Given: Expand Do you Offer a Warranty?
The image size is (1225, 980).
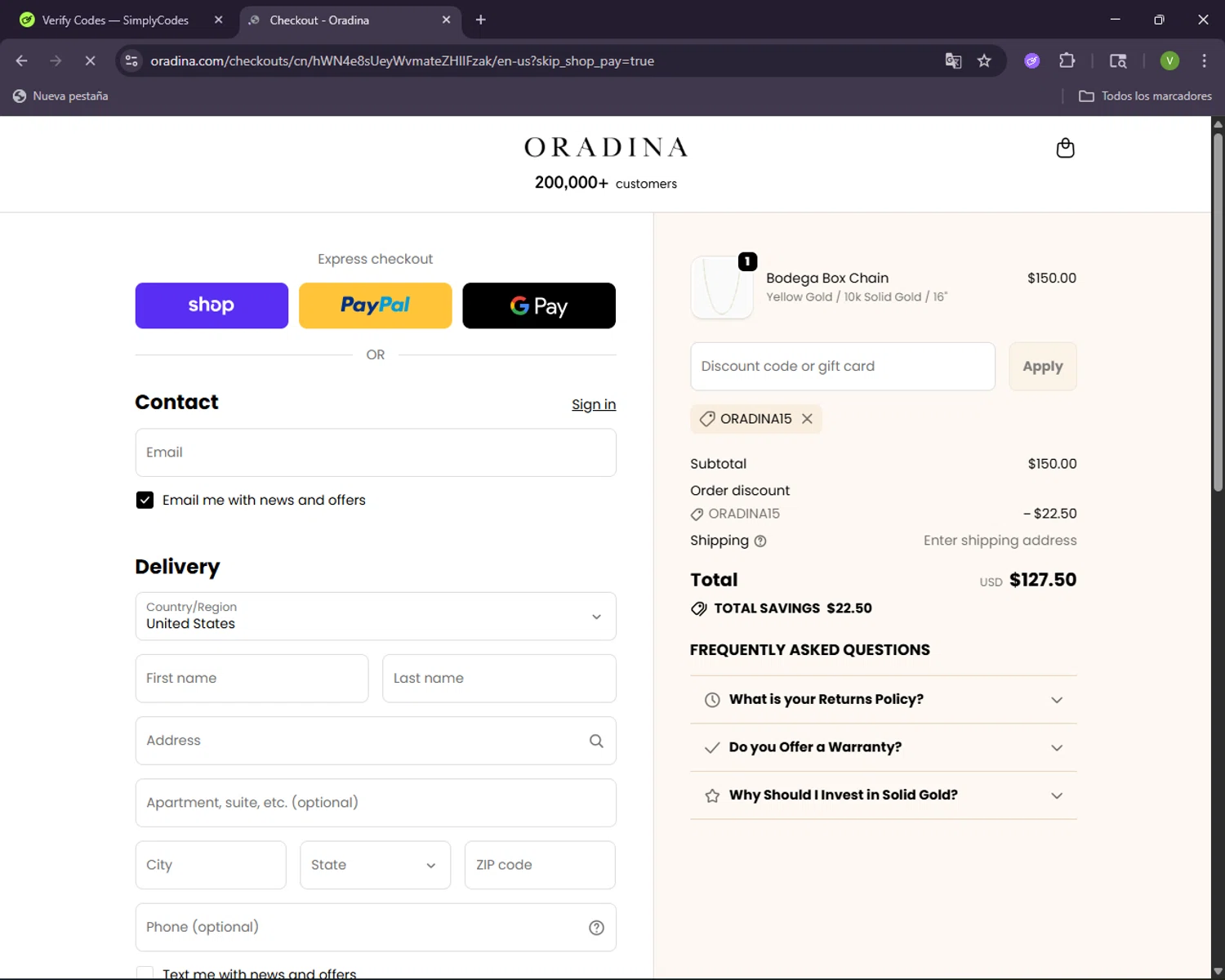Looking at the screenshot, I should [884, 748].
